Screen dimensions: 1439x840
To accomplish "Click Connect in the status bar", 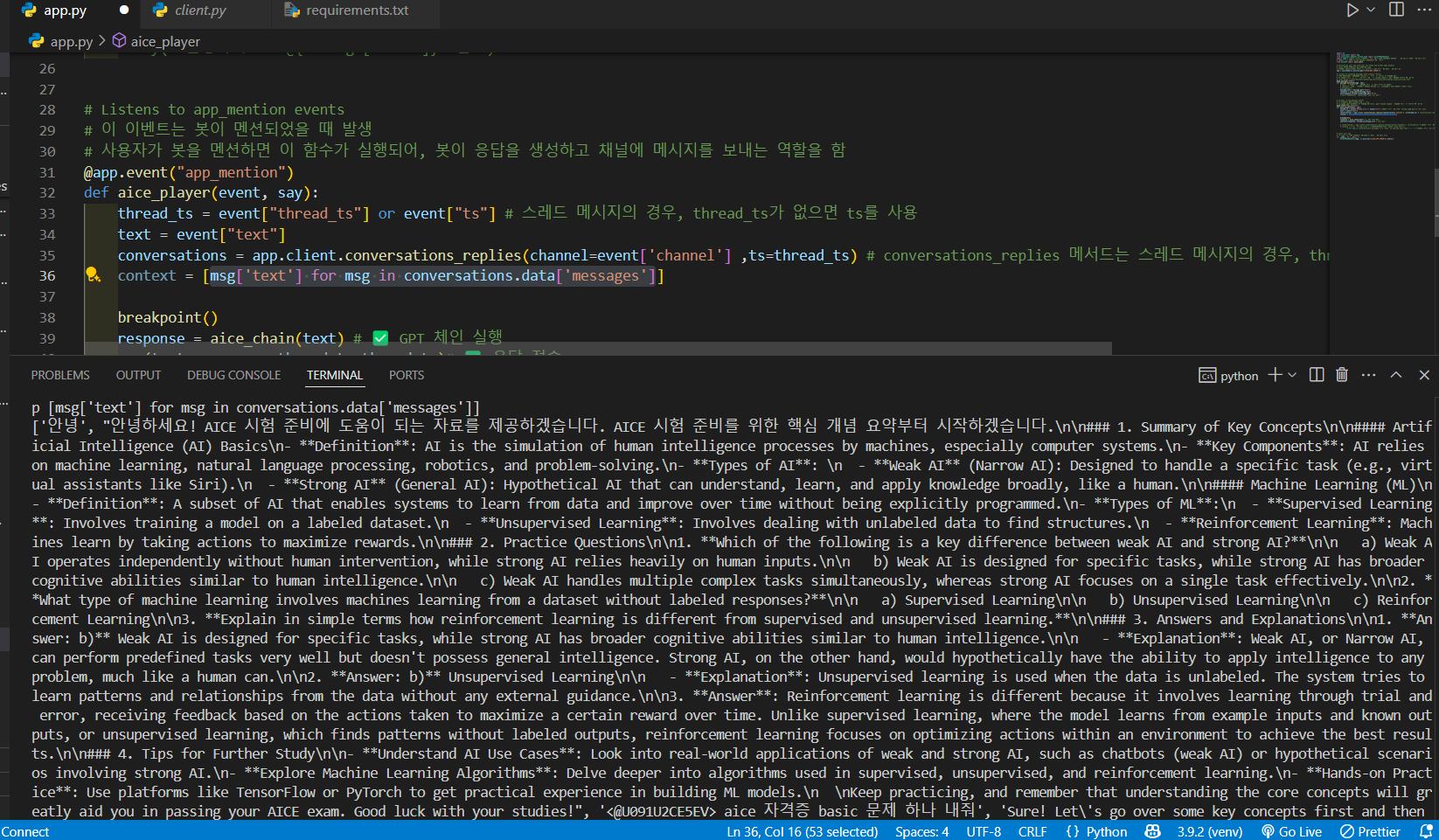I will tap(25, 831).
